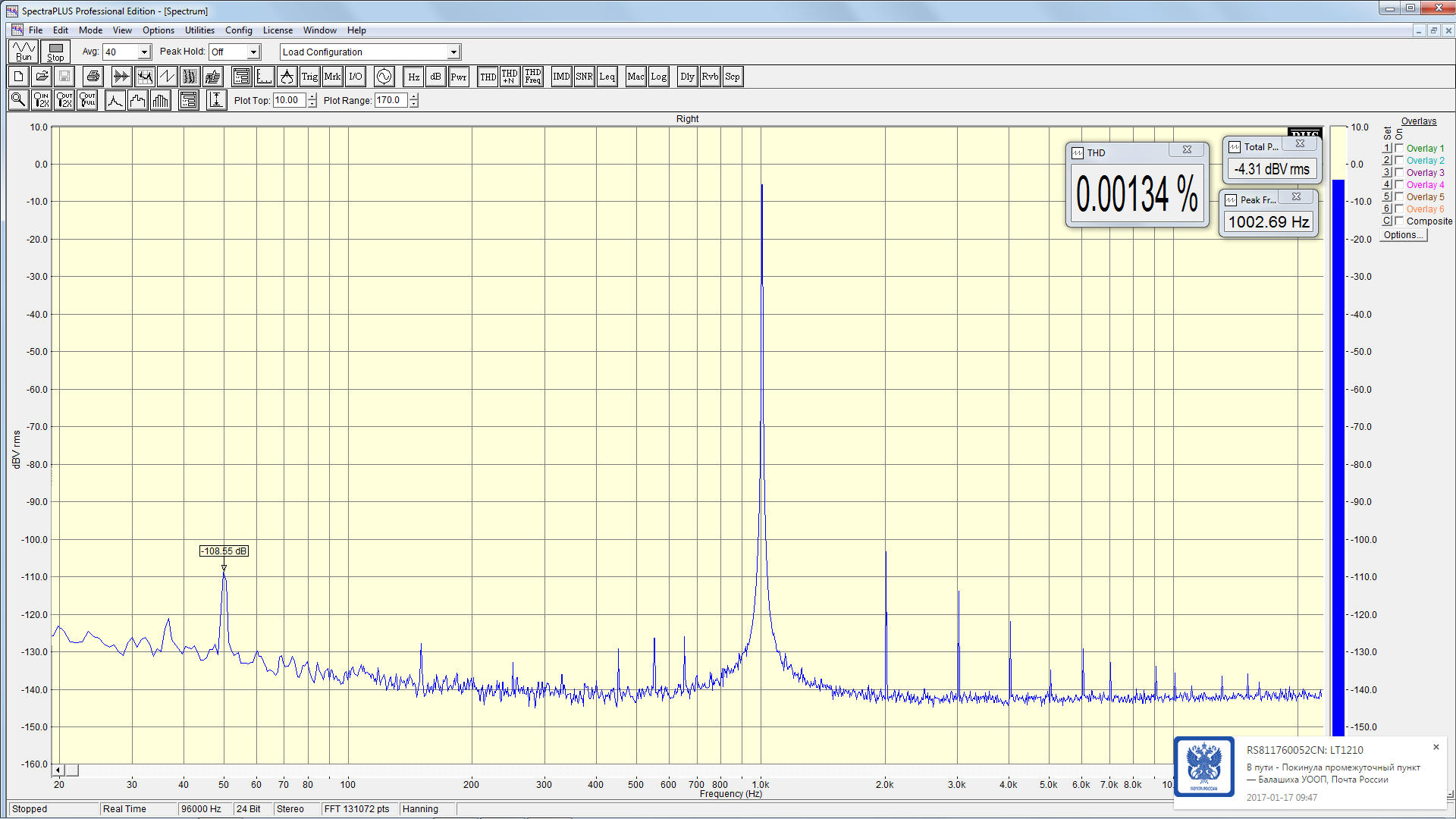1456x819 pixels.
Task: Select the THD+N measurement tool
Action: point(510,77)
